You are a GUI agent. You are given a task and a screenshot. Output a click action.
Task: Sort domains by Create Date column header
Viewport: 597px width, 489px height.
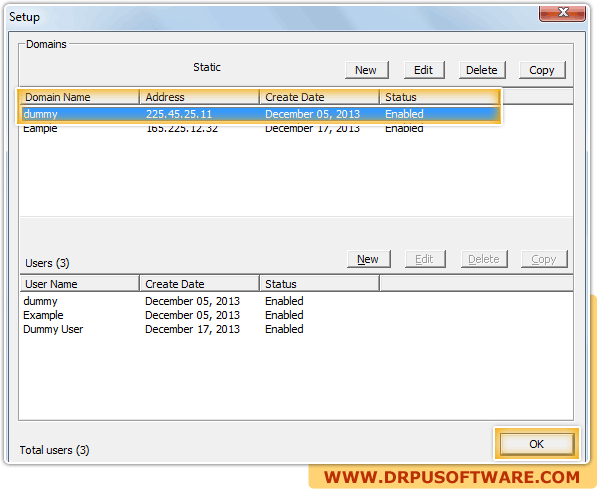tap(319, 97)
